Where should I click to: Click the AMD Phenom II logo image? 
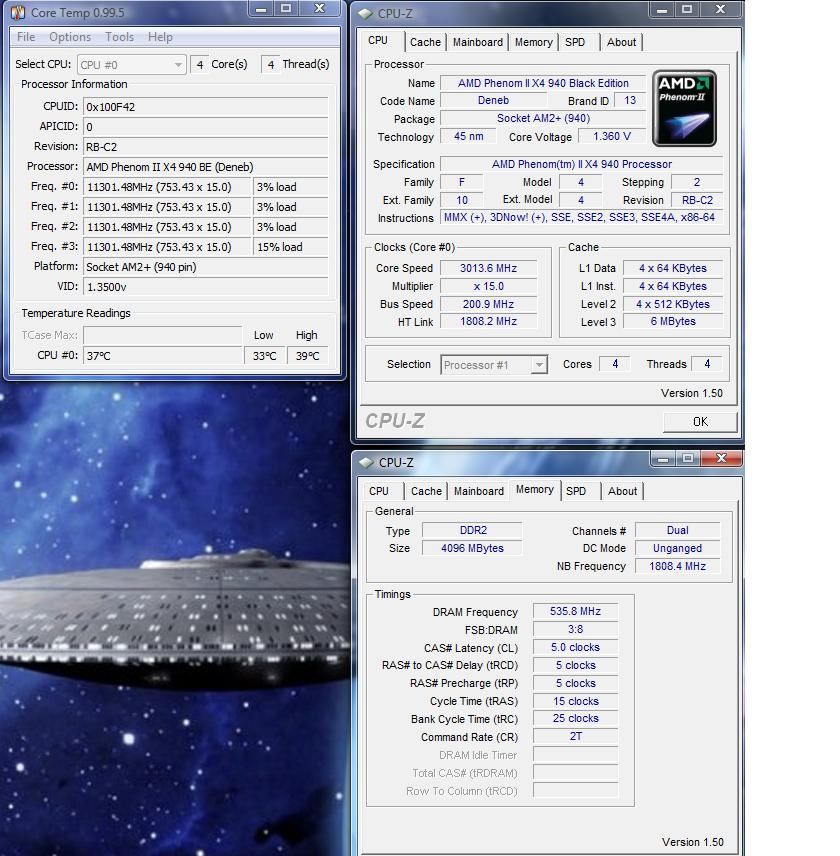(x=684, y=108)
